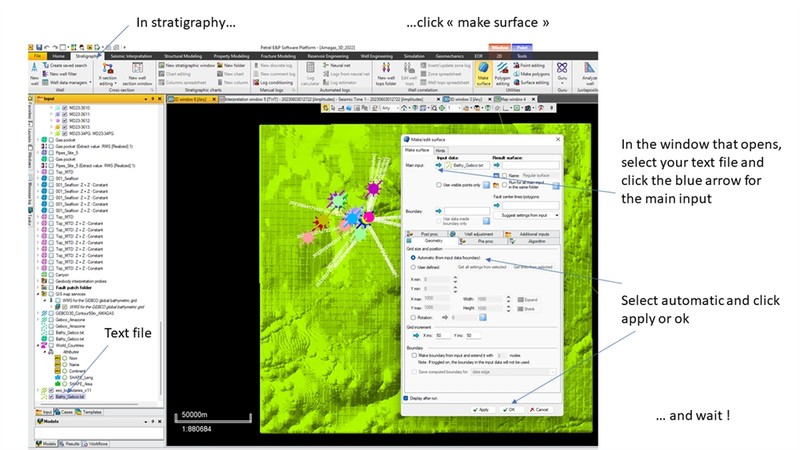
Task: Click the New well icon in ribbon
Action: [x=34, y=73]
